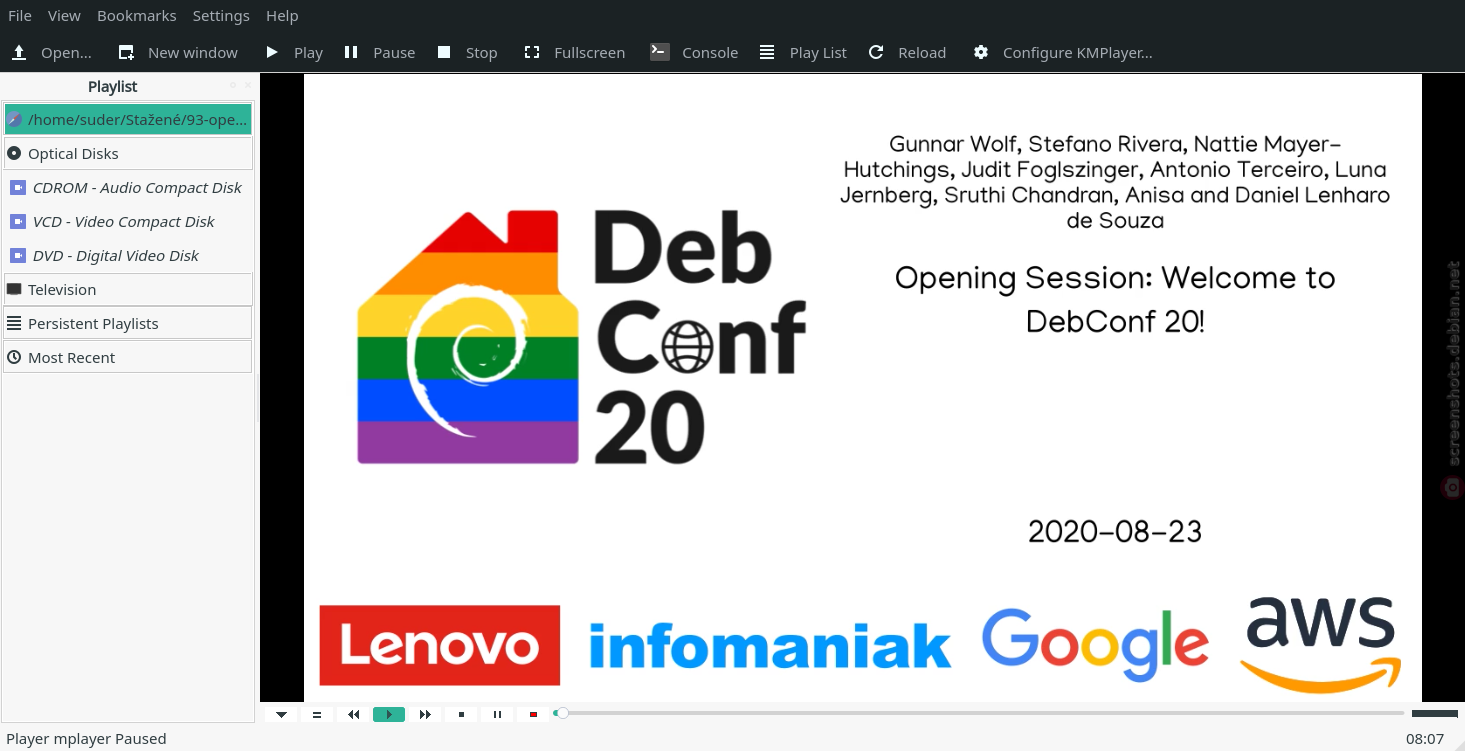Click the Open... toolbar button
The width and height of the screenshot is (1465, 751).
[52, 52]
